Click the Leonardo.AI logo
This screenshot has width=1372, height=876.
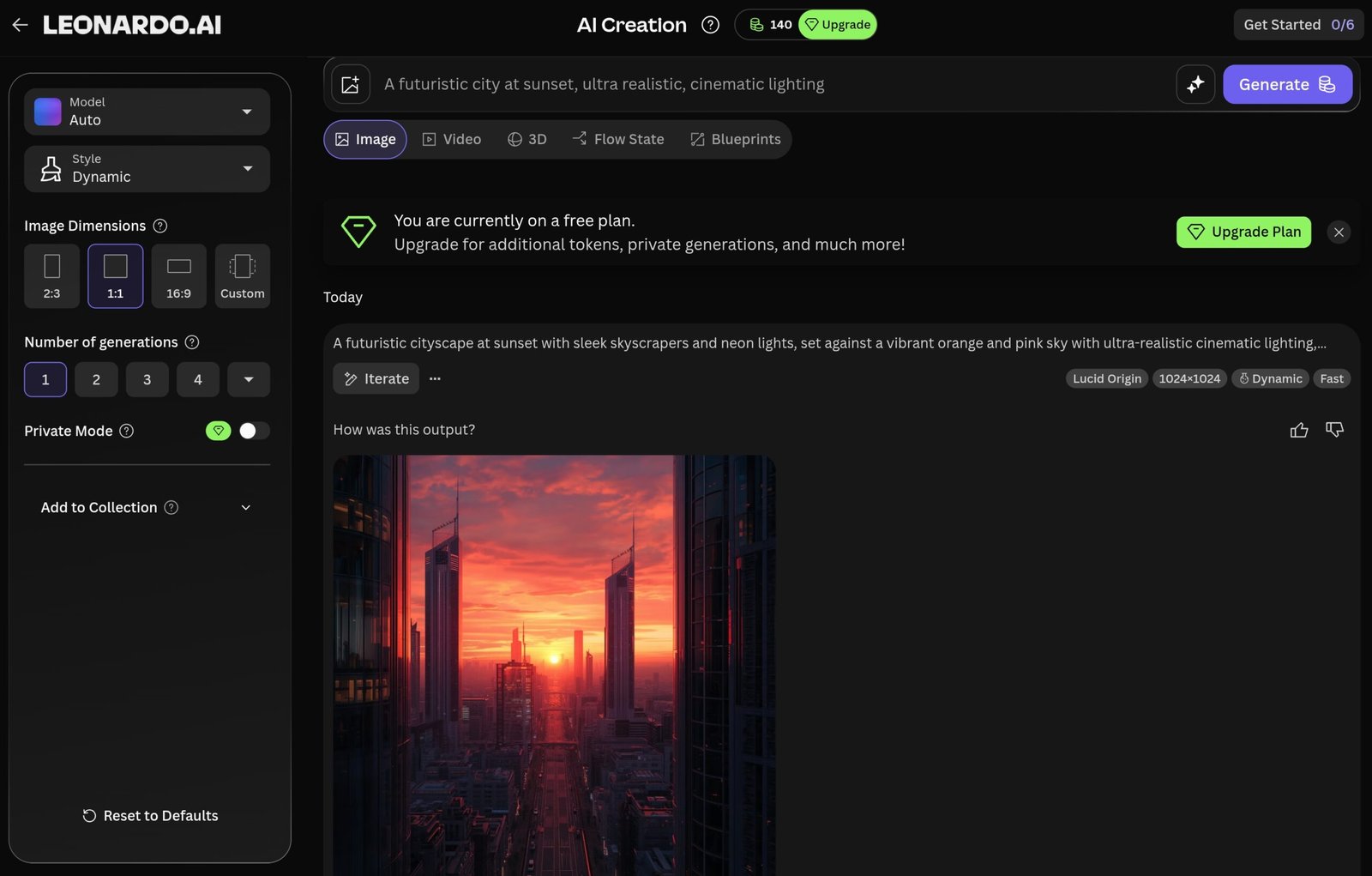click(132, 25)
